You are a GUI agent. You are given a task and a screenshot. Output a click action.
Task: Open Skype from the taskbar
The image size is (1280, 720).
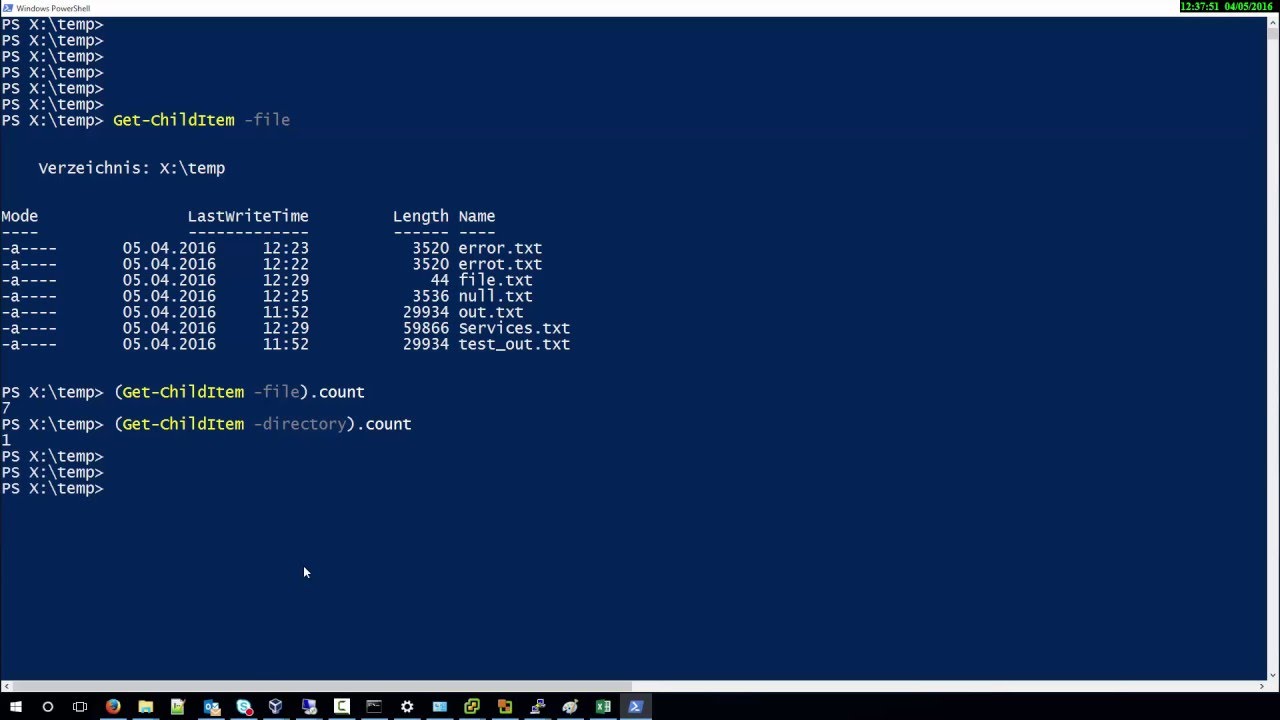244,707
